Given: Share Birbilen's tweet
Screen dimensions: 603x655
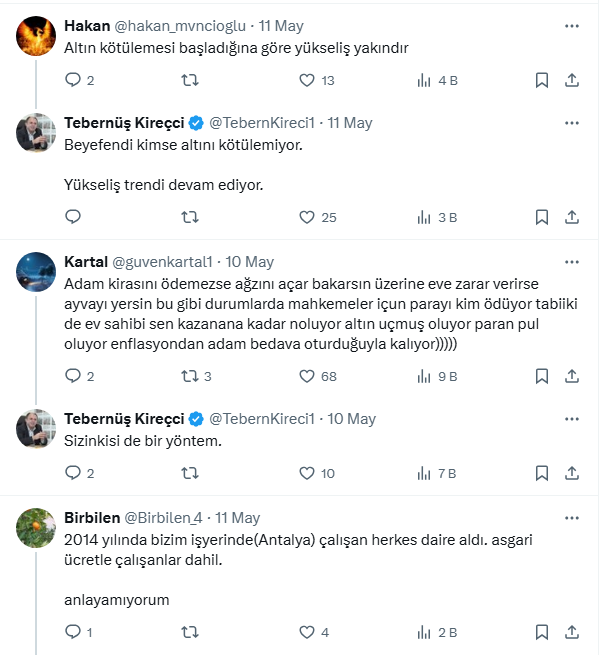Looking at the screenshot, I should click(572, 632).
